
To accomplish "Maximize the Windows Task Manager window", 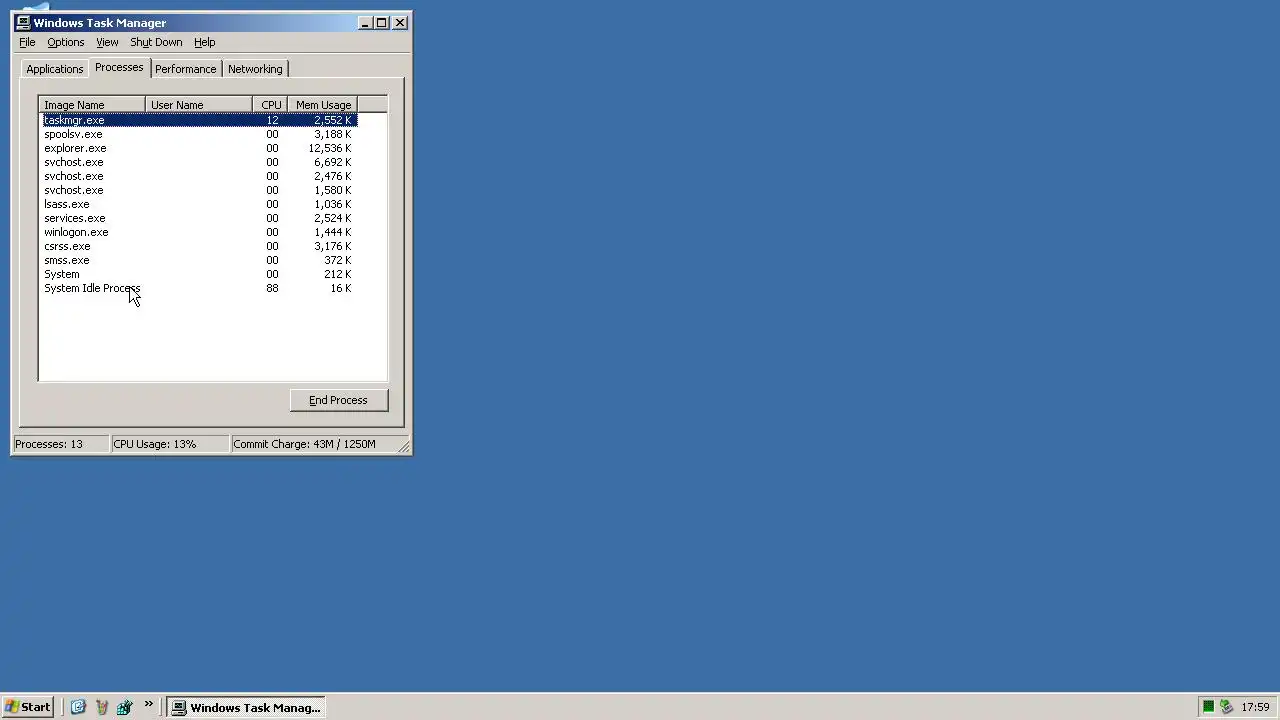I will tap(381, 22).
